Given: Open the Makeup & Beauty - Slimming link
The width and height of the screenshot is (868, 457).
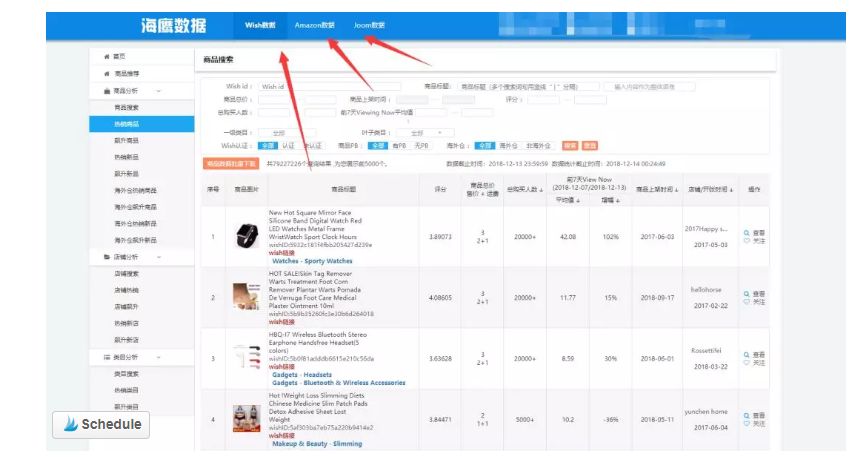Looking at the screenshot, I should (x=317, y=444).
